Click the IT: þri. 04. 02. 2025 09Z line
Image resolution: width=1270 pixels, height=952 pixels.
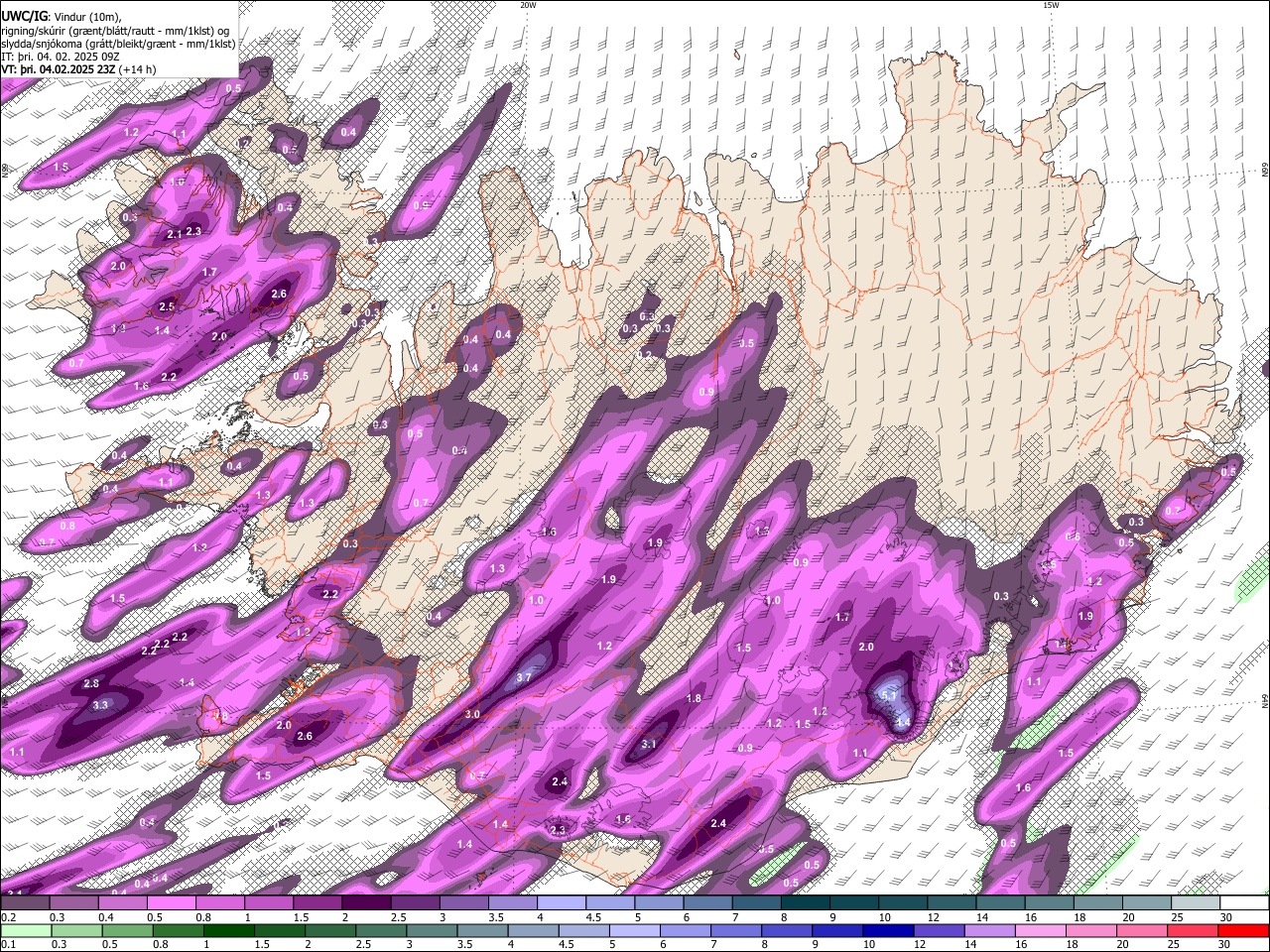[x=61, y=57]
